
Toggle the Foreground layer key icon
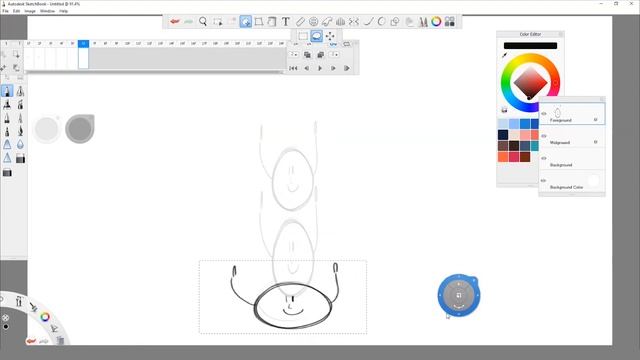[x=596, y=120]
